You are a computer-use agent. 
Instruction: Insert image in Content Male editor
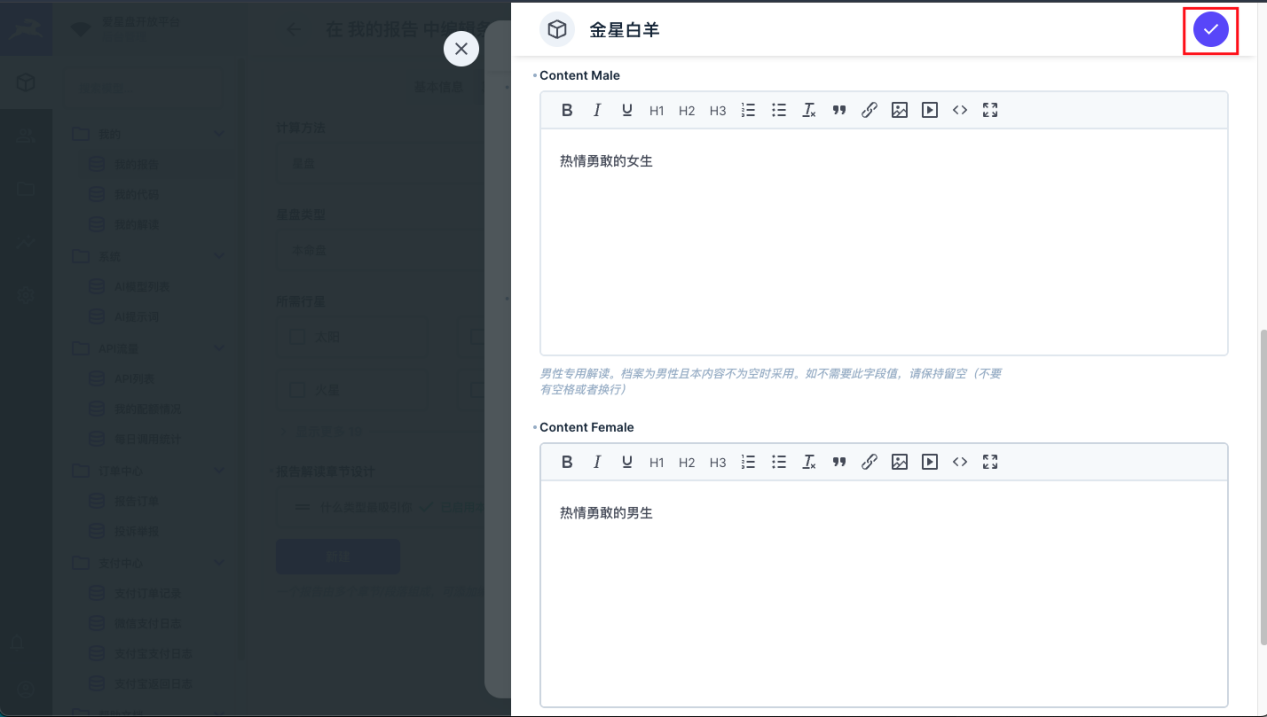pyautogui.click(x=899, y=110)
